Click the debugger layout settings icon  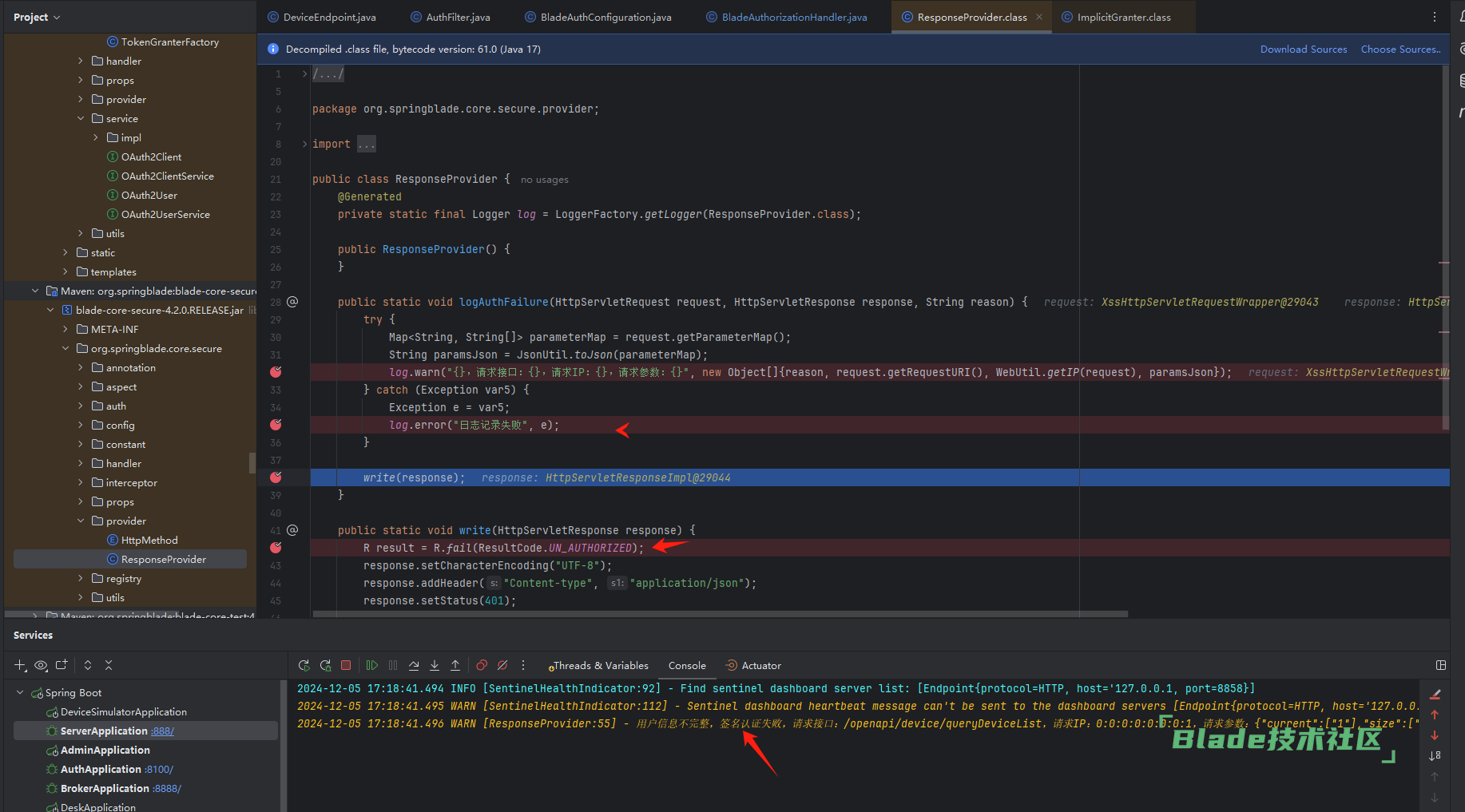1441,665
